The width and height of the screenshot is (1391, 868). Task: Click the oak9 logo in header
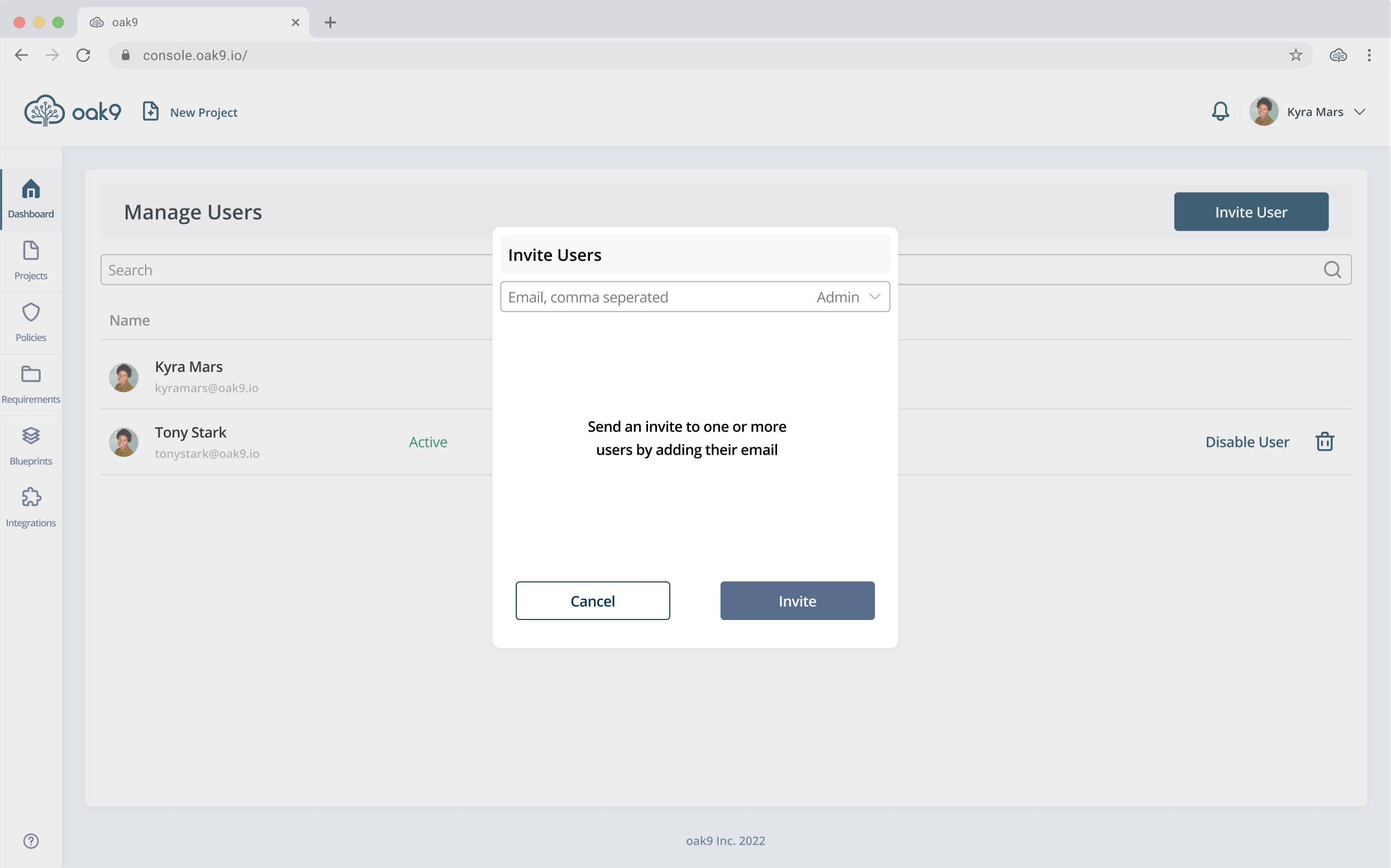(72, 111)
